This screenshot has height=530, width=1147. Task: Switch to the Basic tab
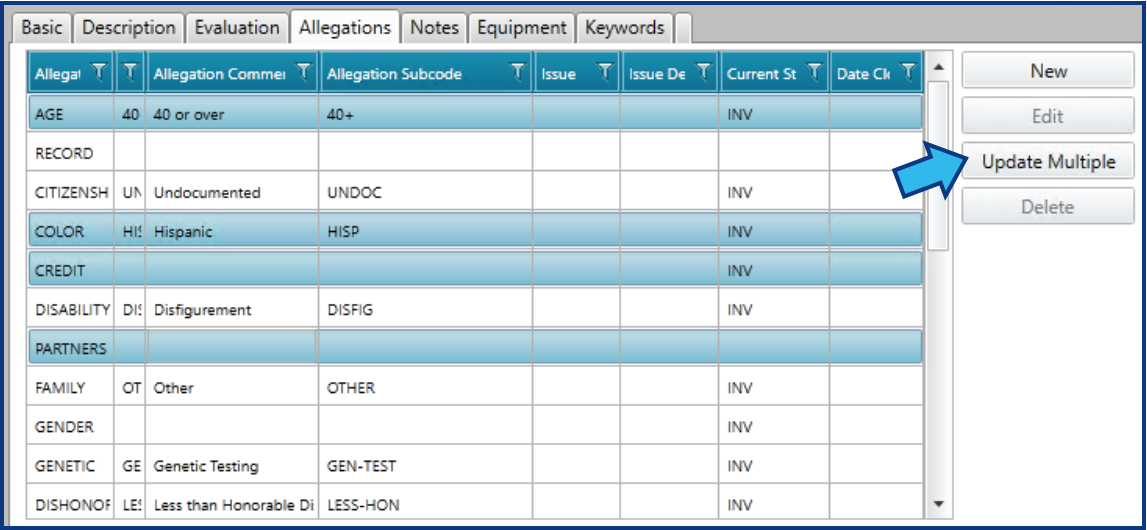[43, 28]
